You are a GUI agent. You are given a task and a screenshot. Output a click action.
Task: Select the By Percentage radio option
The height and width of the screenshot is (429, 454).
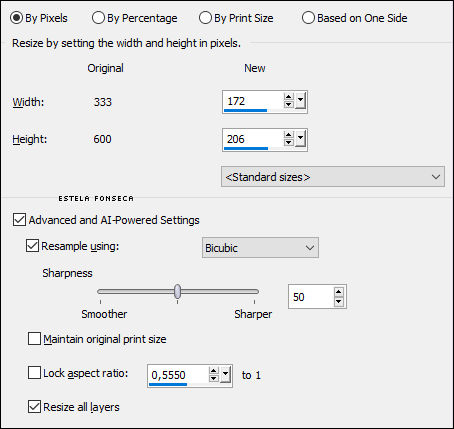click(135, 18)
